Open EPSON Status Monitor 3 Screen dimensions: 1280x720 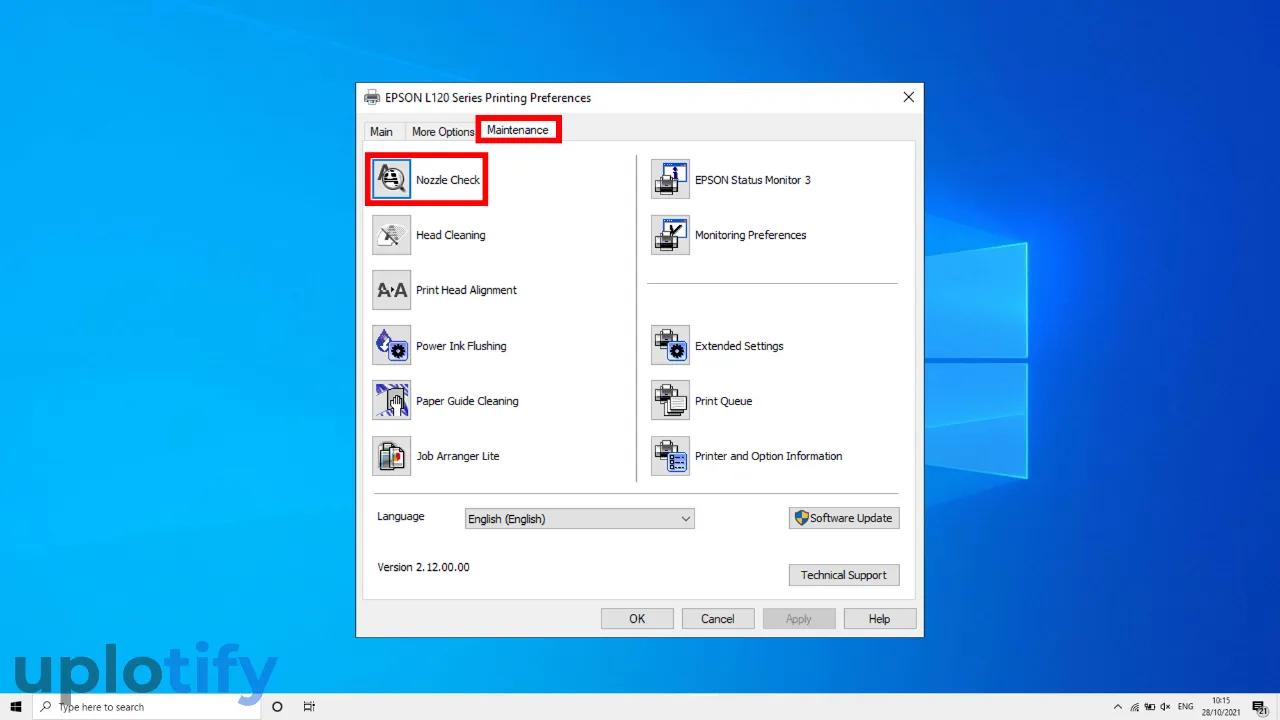click(x=670, y=180)
